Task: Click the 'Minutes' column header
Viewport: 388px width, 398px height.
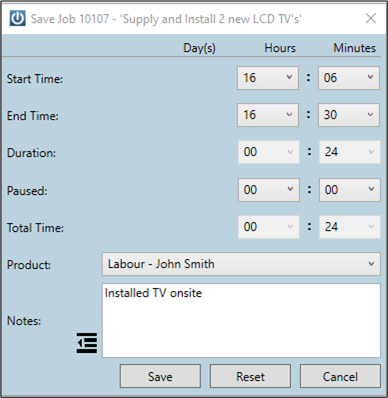Action: (355, 48)
